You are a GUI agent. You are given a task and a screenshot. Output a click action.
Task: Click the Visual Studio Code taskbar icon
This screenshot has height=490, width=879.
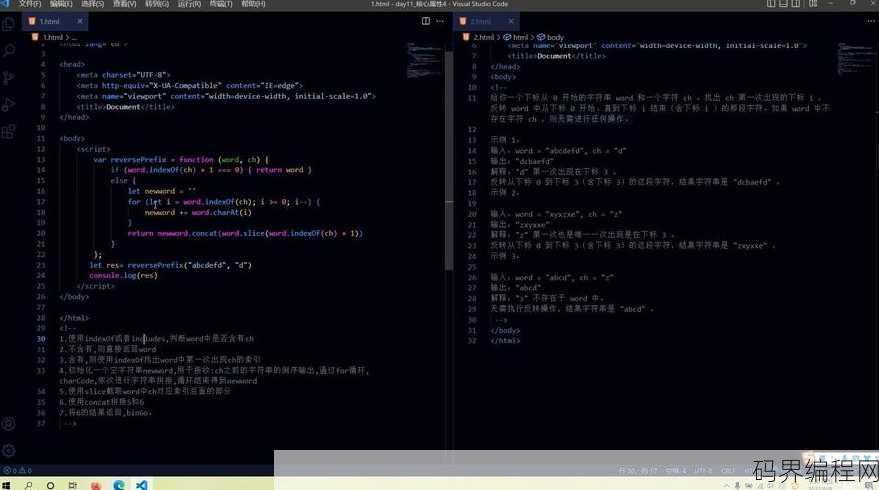[x=141, y=485]
